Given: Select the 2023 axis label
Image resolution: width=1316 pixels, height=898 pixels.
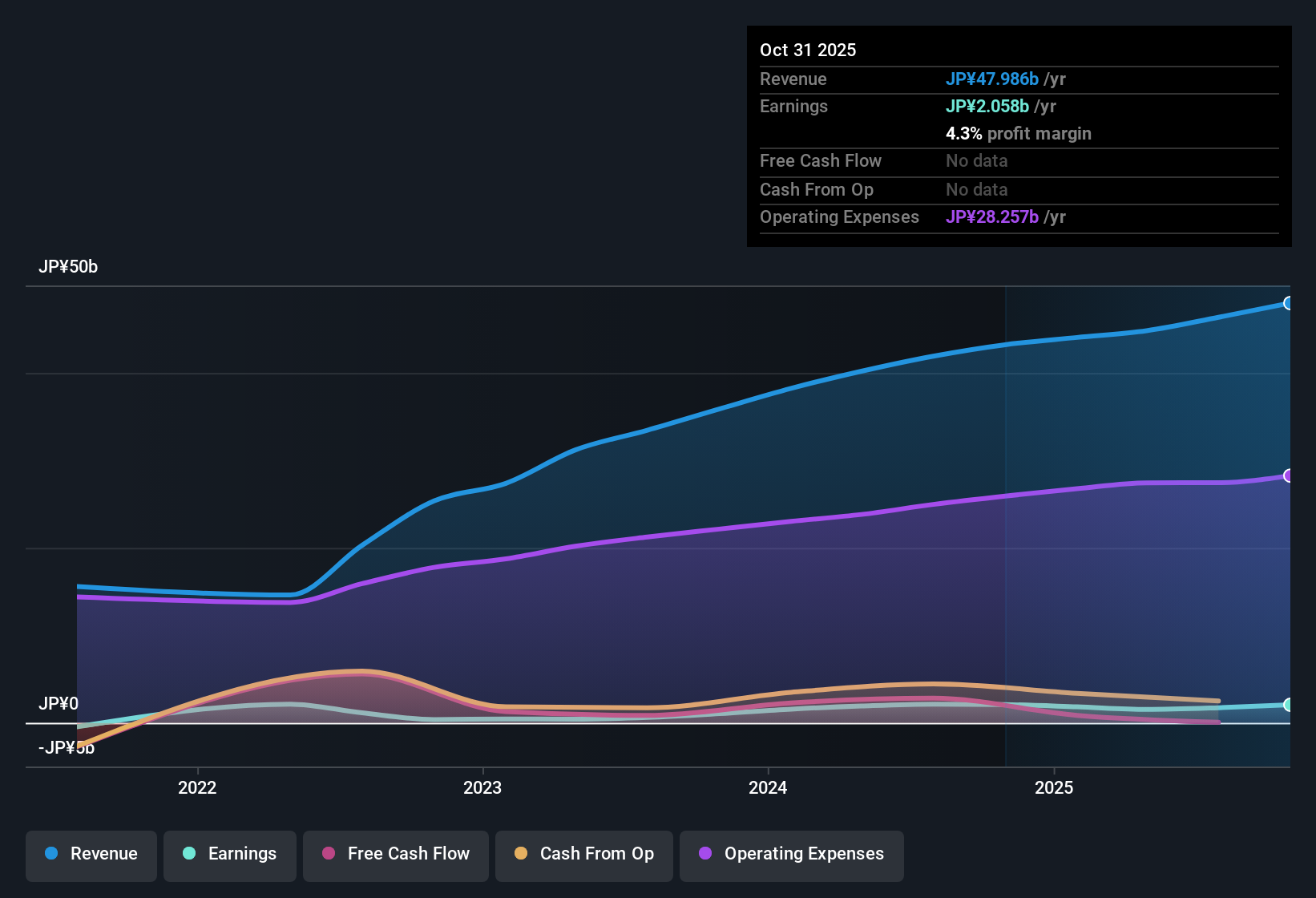Looking at the screenshot, I should (x=483, y=788).
